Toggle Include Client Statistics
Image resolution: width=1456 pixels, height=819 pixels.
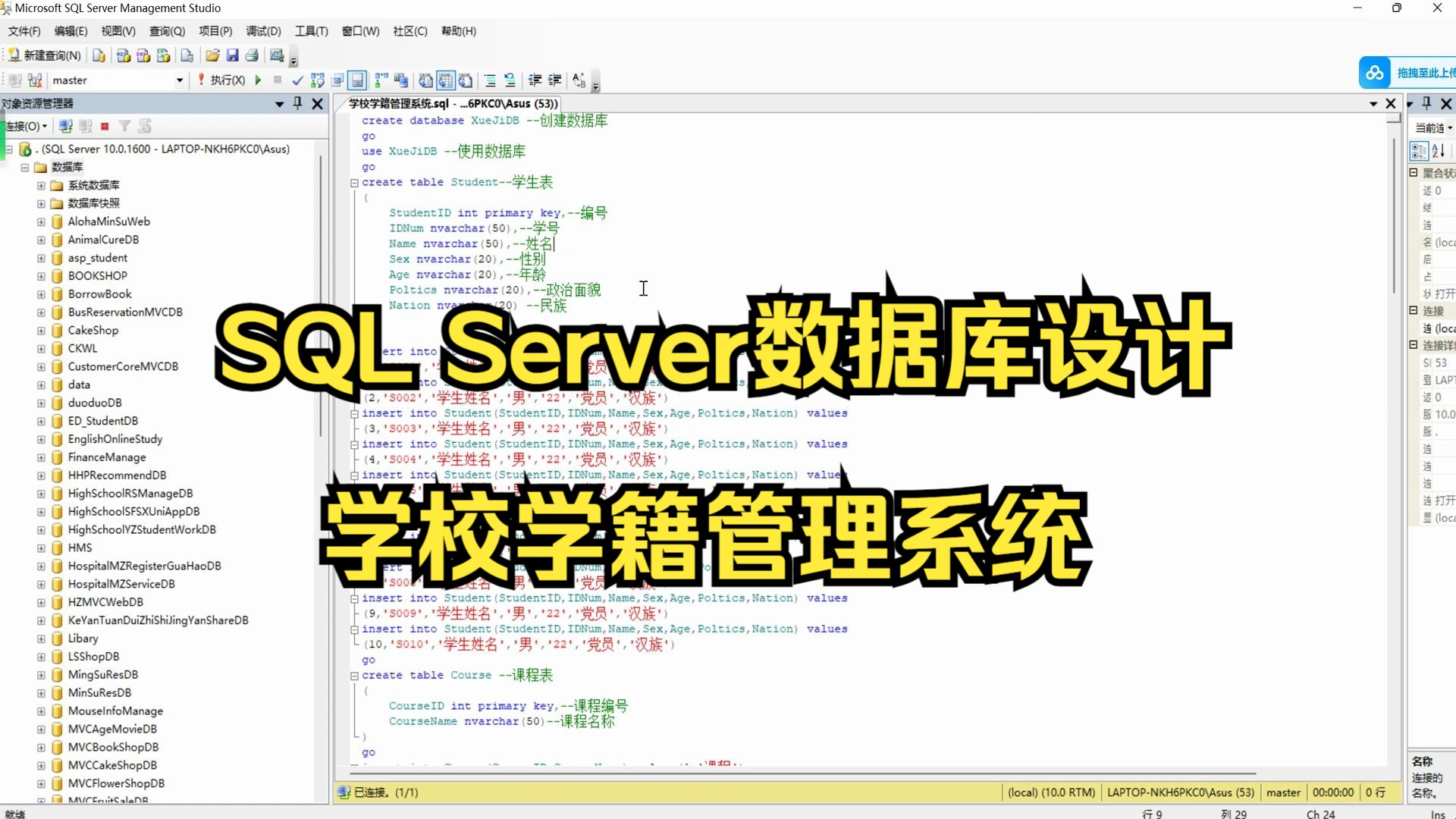(x=401, y=80)
